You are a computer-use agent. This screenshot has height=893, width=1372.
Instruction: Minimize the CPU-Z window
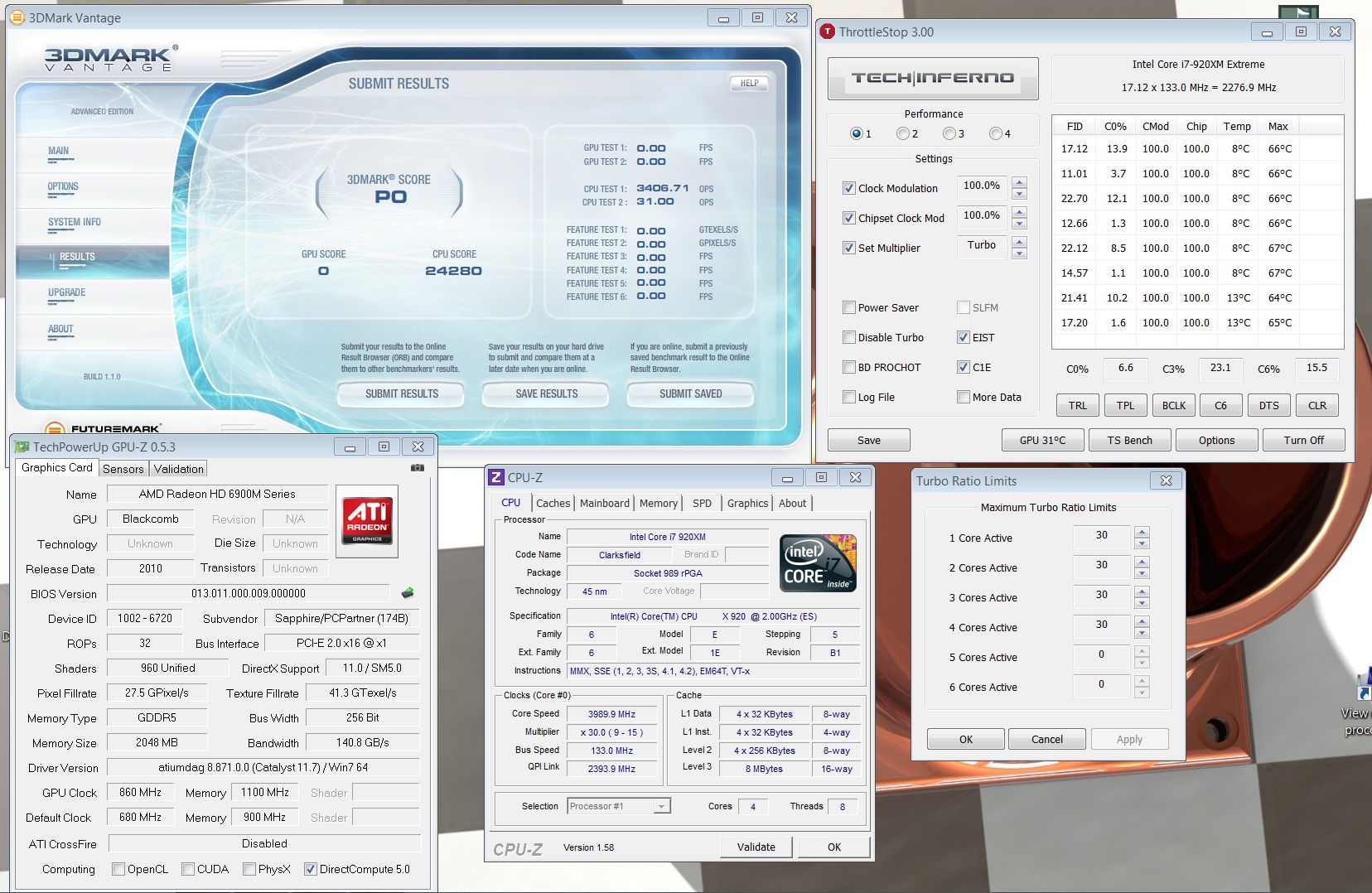[x=787, y=477]
